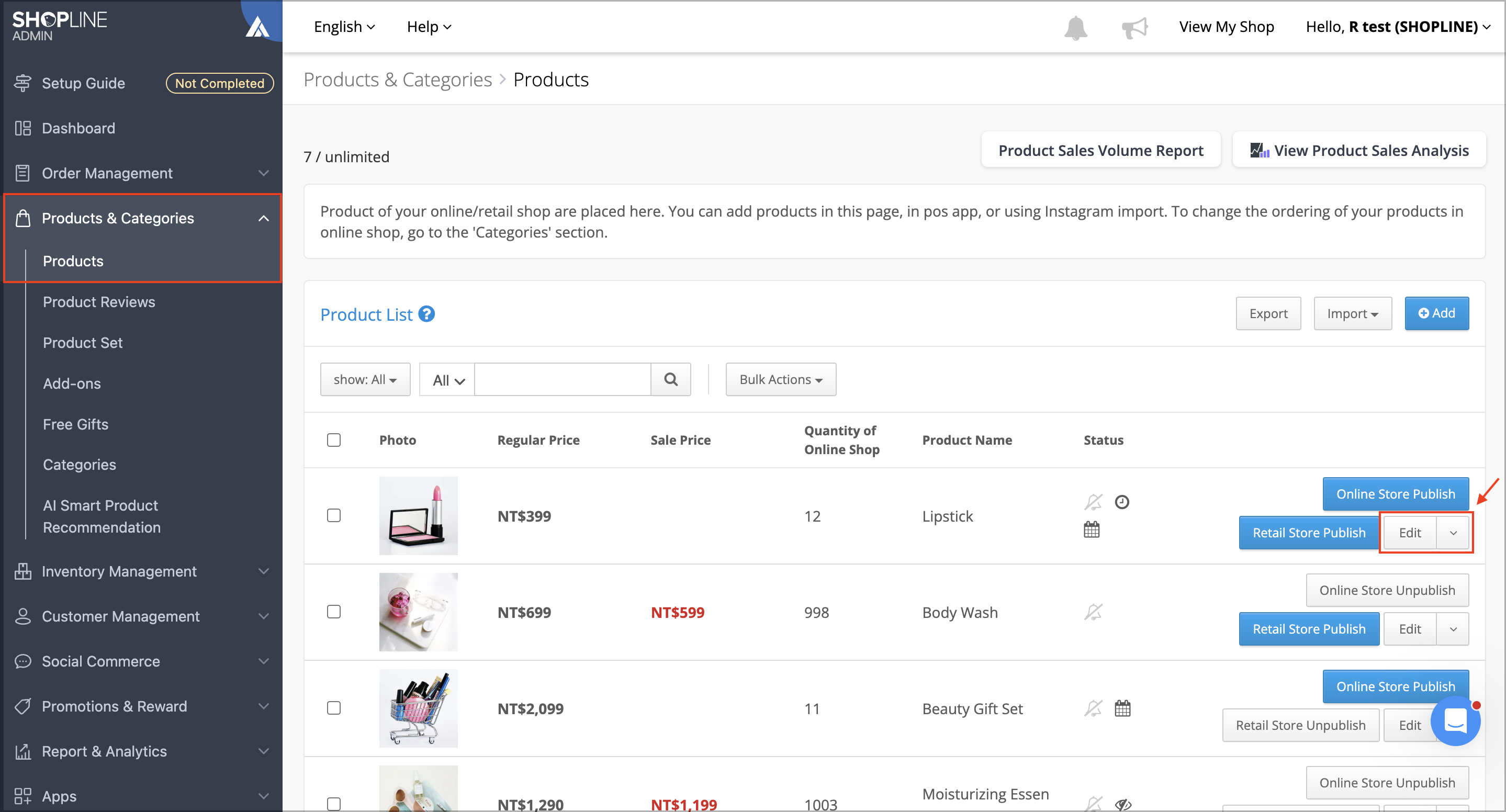The width and height of the screenshot is (1506, 812).
Task: Click Products & Categories breadcrumb link
Action: pos(398,80)
